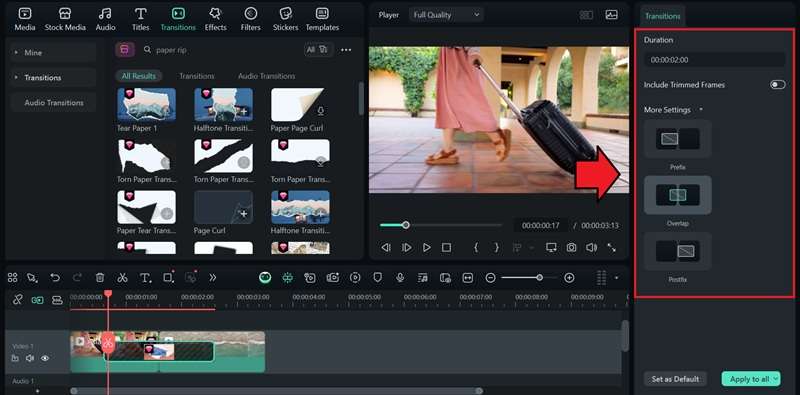Take a snapshot with camera icon

point(571,248)
